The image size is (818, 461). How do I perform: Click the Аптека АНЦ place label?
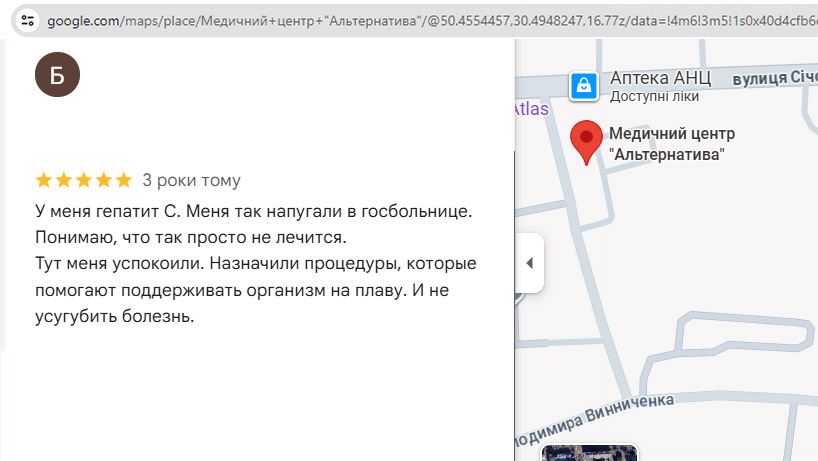(660, 78)
